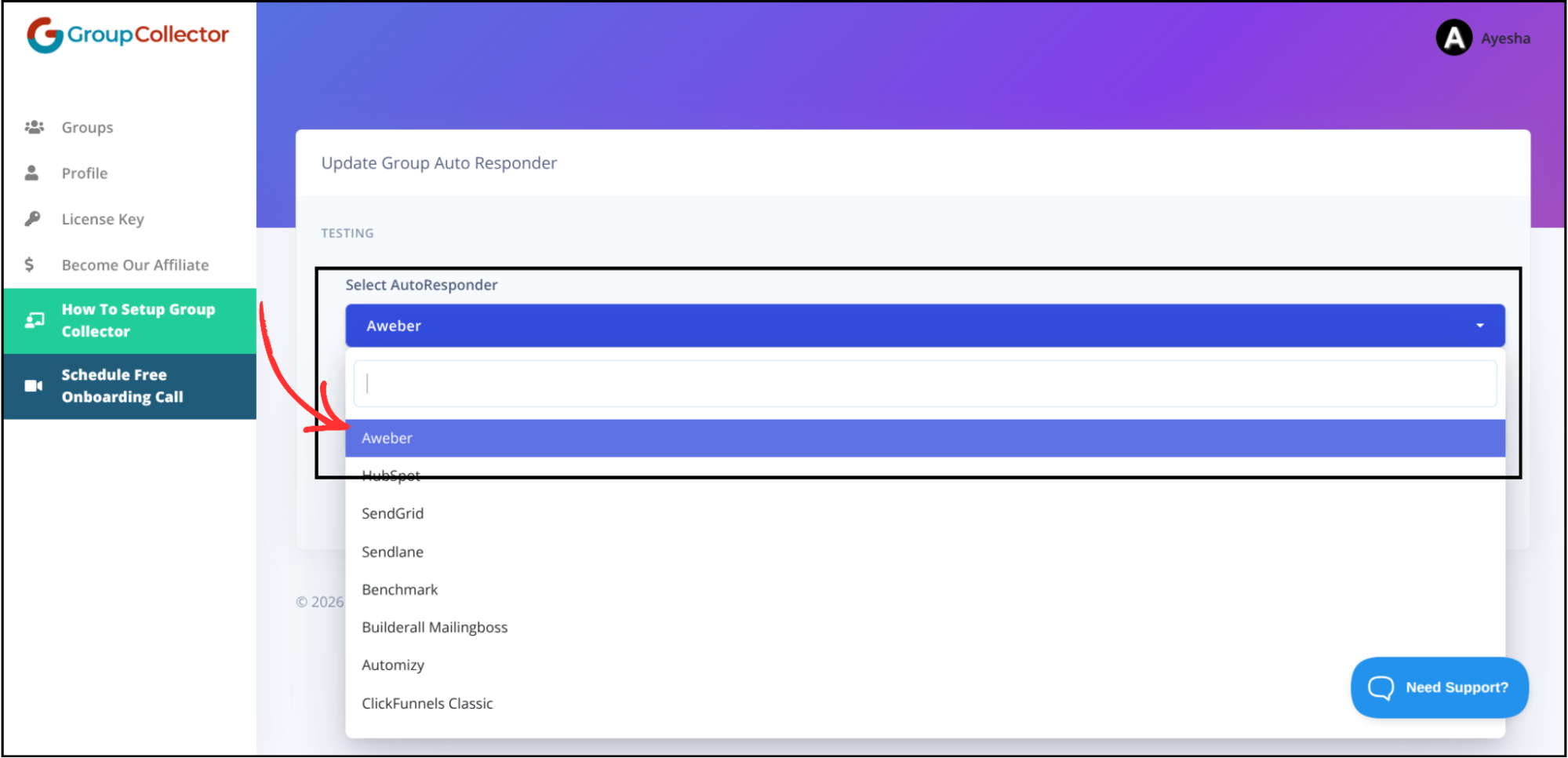The image size is (1568, 758).
Task: Click the chat bubble on Need Support button
Action: pos(1381,687)
